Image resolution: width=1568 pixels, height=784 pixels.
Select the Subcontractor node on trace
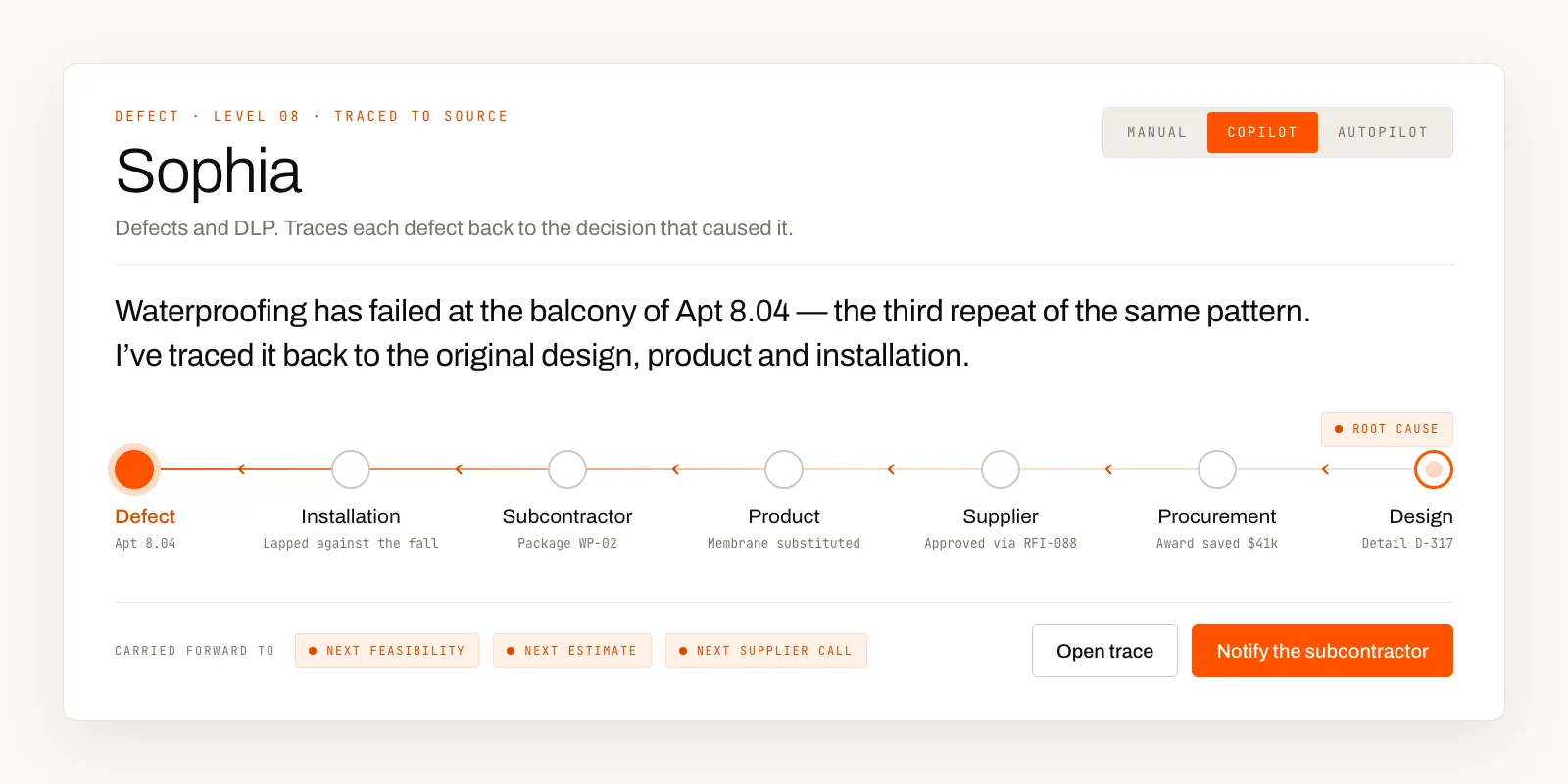click(567, 469)
